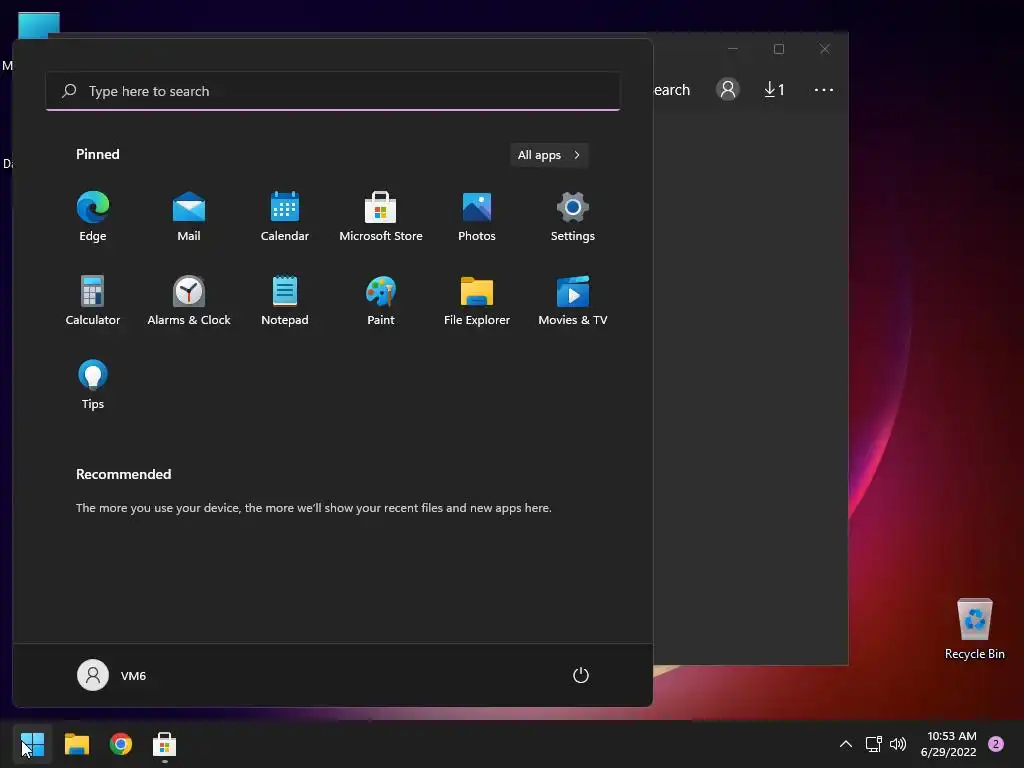Click the power button in Start menu
Screen dimensions: 1024x768
581,675
